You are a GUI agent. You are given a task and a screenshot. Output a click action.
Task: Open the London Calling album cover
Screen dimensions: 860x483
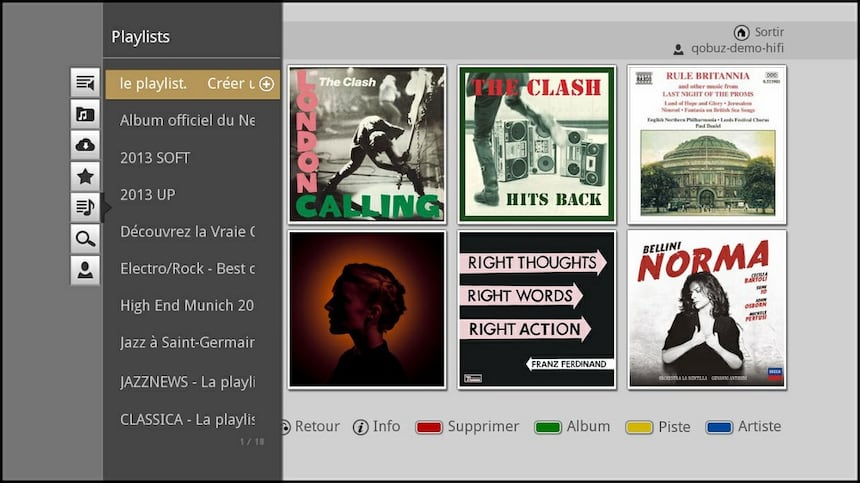click(x=367, y=145)
